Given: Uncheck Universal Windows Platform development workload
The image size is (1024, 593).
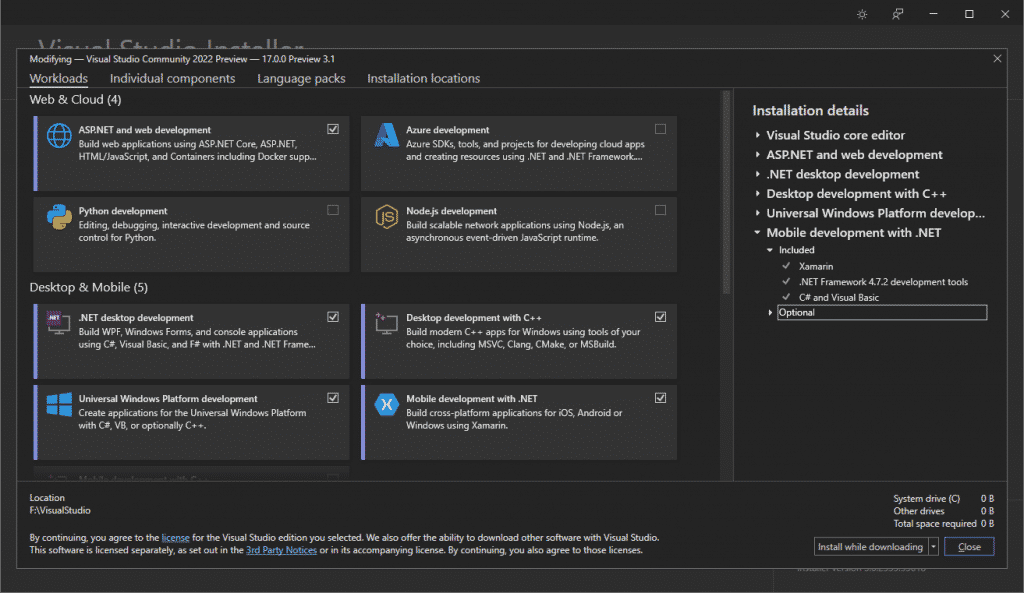Looking at the screenshot, I should pyautogui.click(x=333, y=398).
